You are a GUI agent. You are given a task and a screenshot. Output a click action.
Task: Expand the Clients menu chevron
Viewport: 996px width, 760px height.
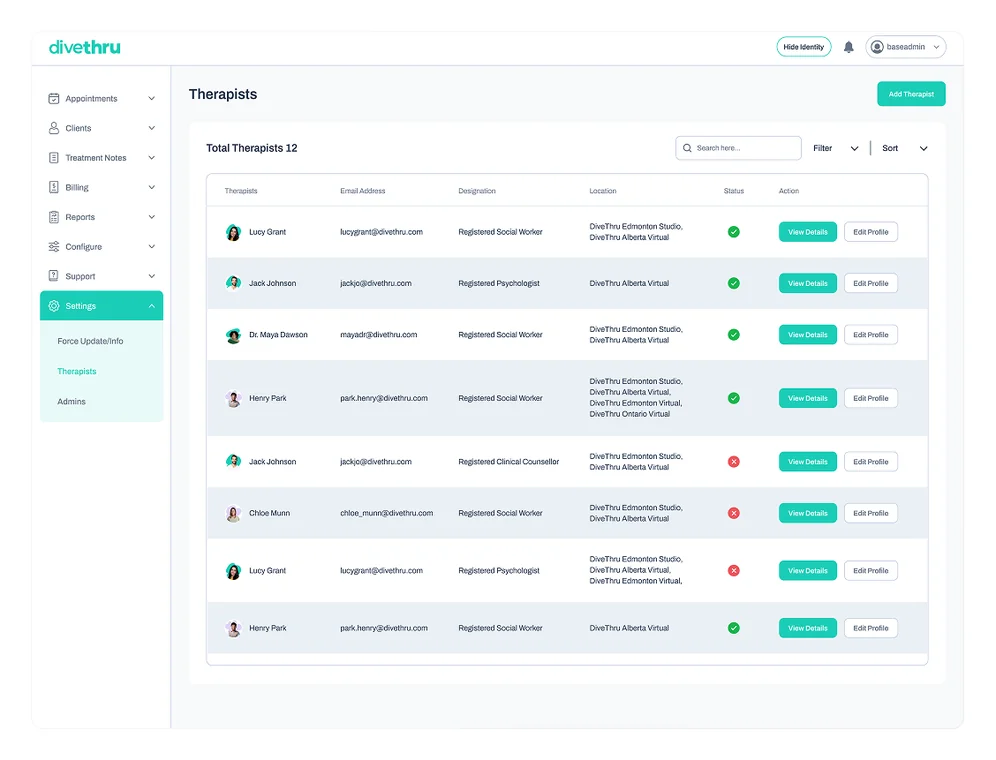coord(152,128)
